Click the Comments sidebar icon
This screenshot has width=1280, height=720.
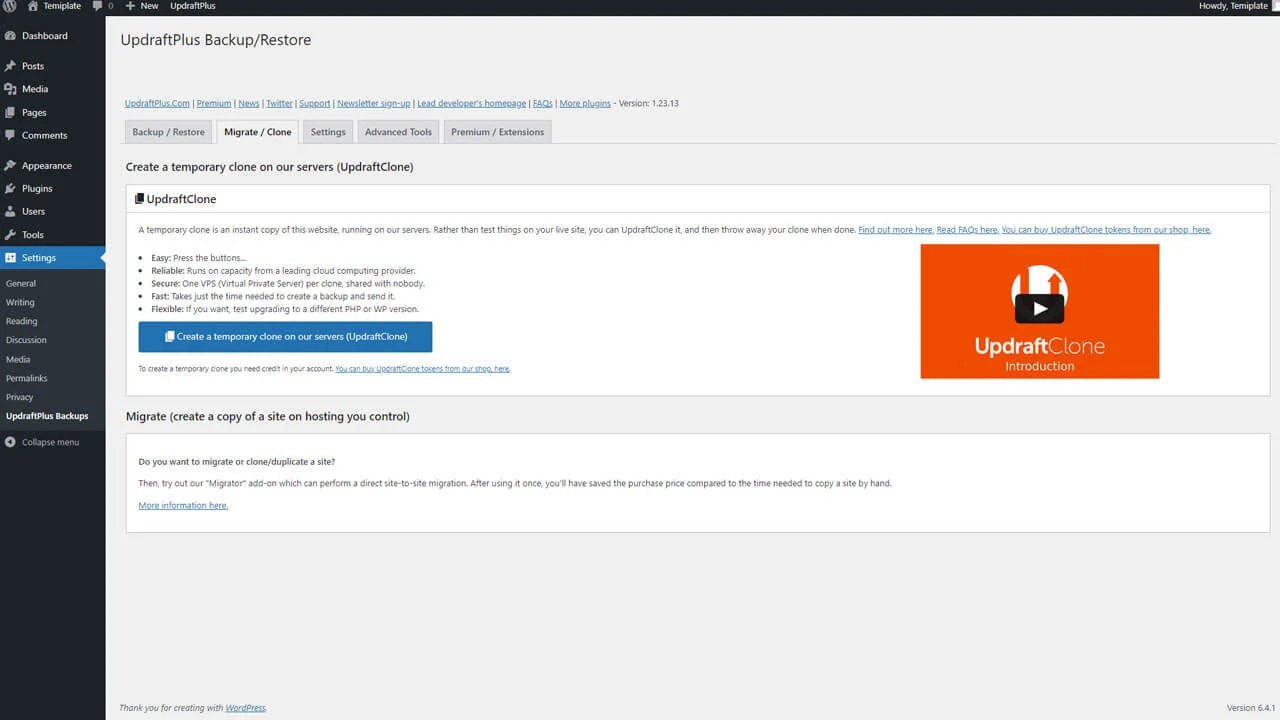tap(10, 135)
